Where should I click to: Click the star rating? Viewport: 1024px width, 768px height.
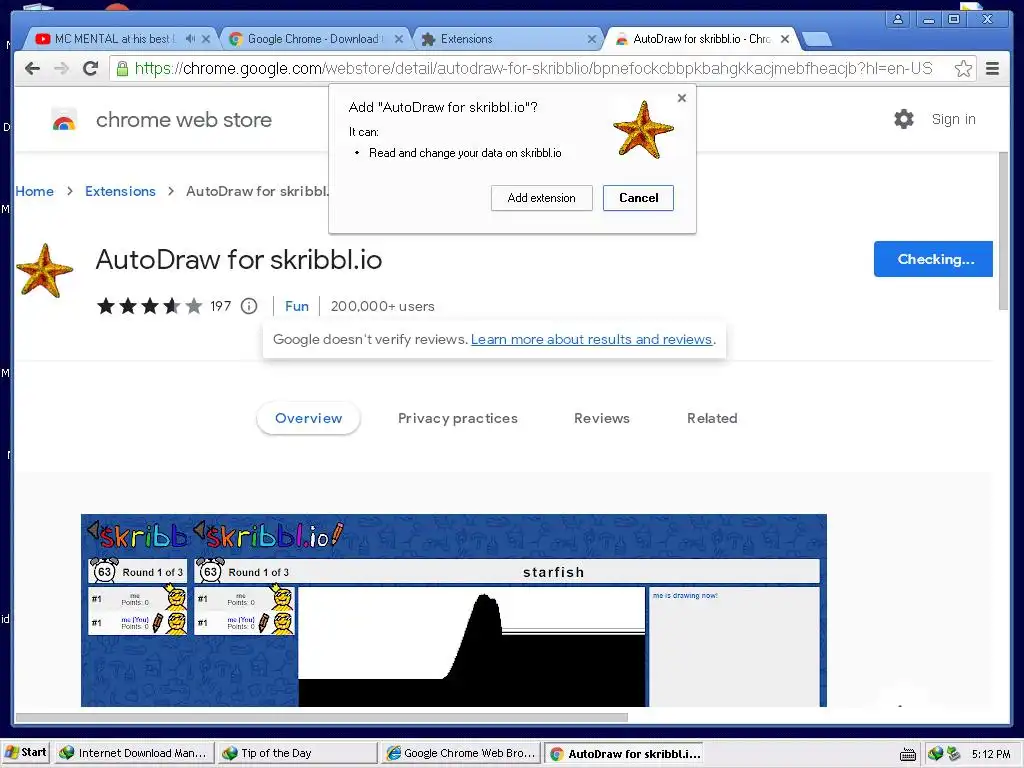(150, 306)
